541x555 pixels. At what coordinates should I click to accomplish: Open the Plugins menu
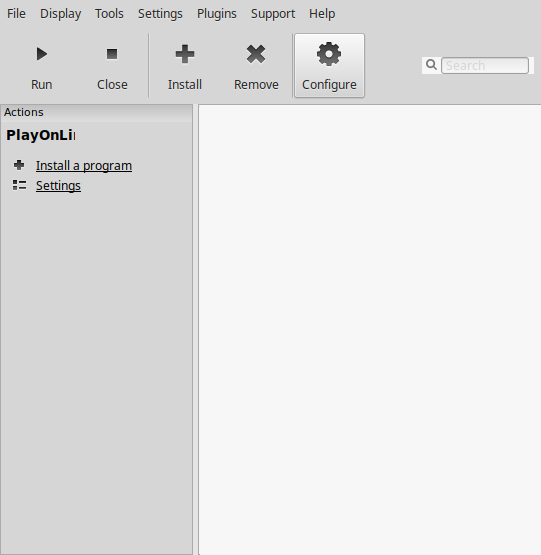217,14
